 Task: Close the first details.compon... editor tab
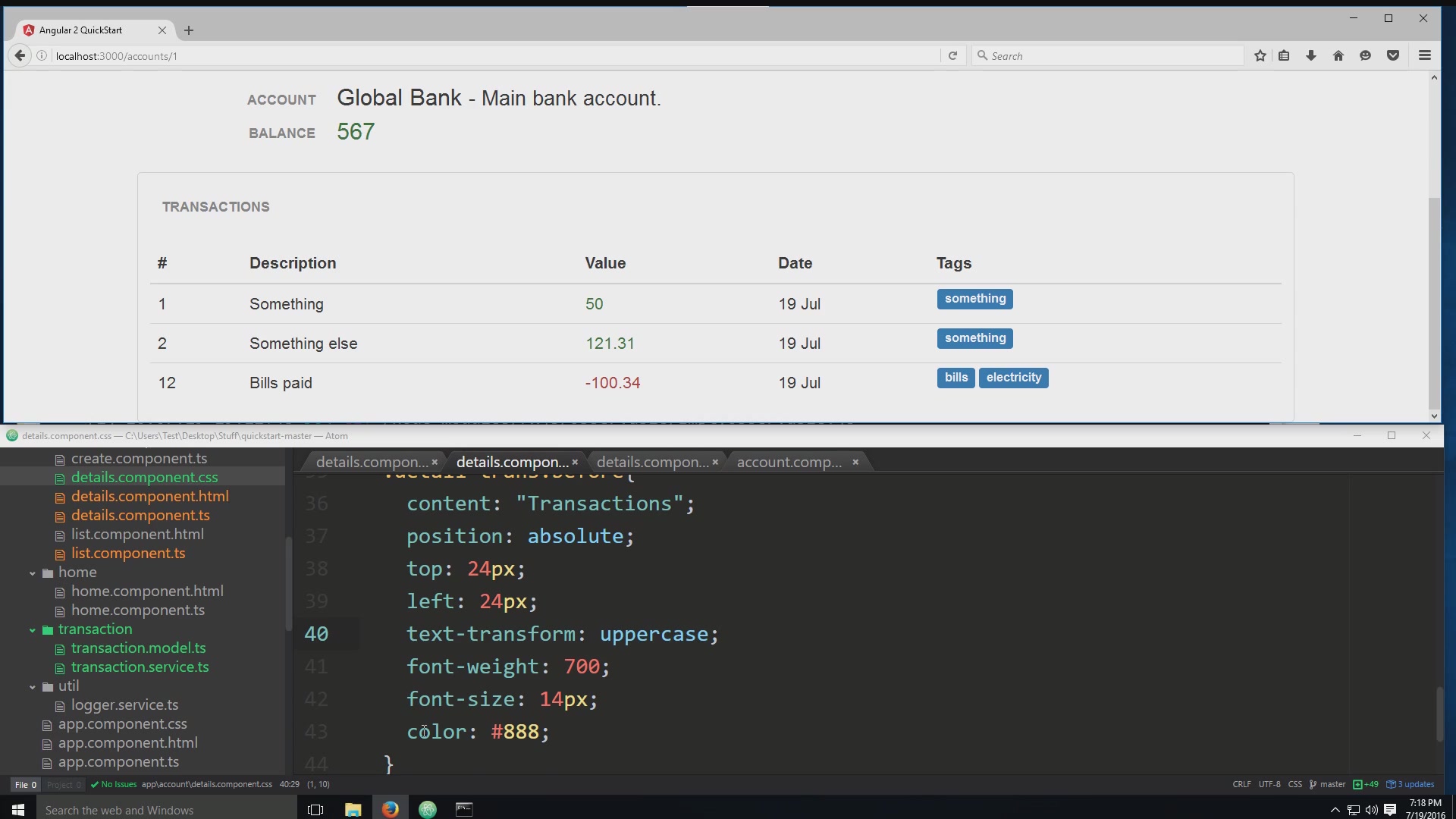(x=435, y=462)
